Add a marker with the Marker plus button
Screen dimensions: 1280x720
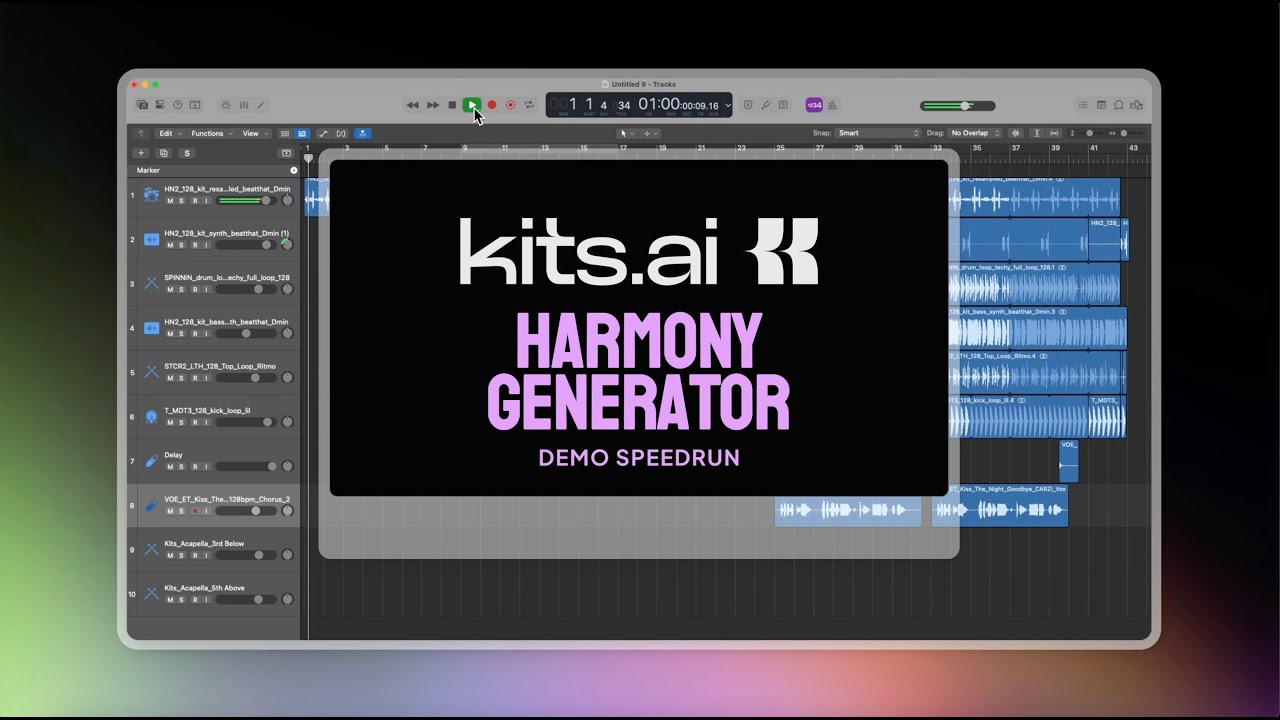(293, 170)
